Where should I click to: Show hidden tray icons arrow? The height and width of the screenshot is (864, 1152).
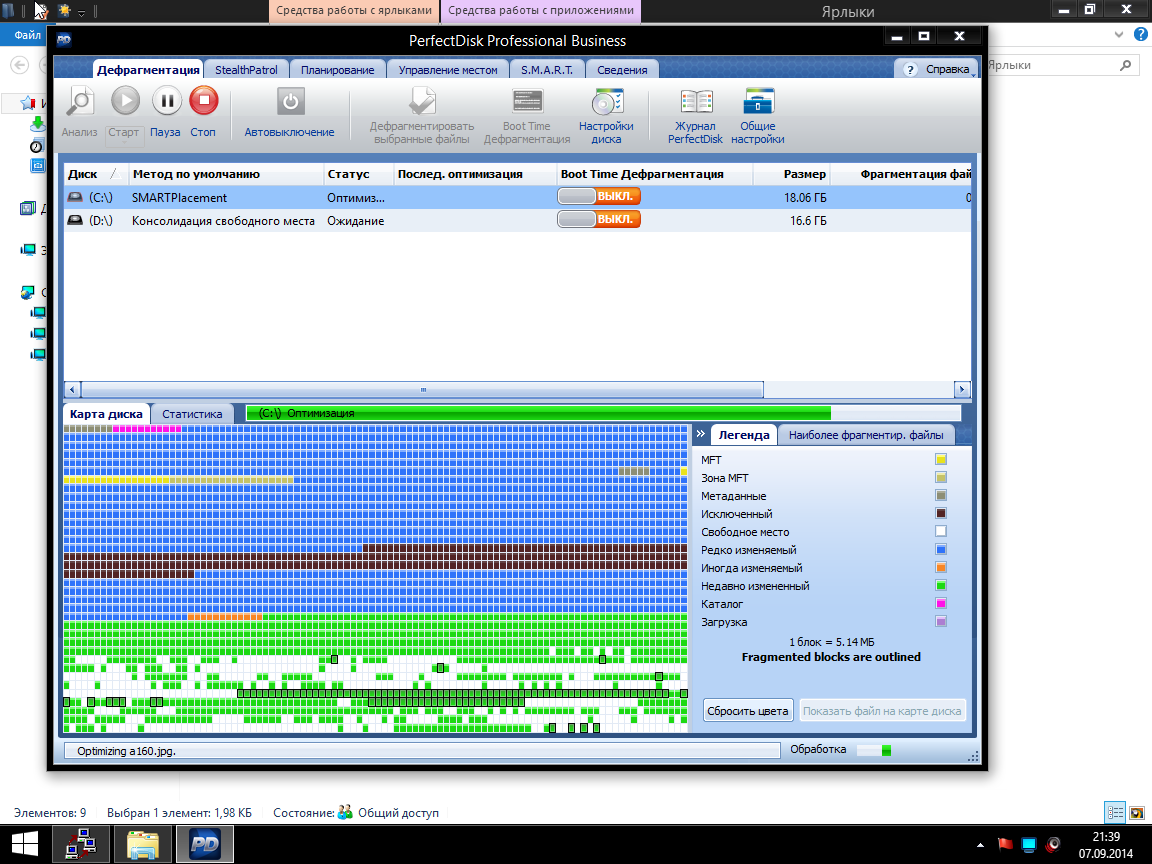click(980, 845)
